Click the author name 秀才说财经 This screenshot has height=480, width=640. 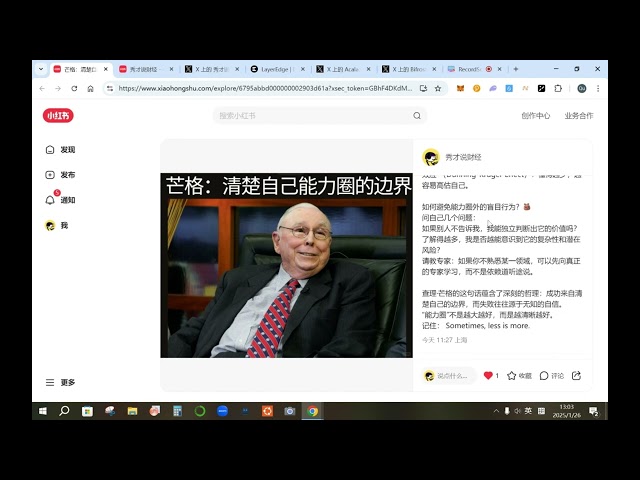tap(463, 157)
